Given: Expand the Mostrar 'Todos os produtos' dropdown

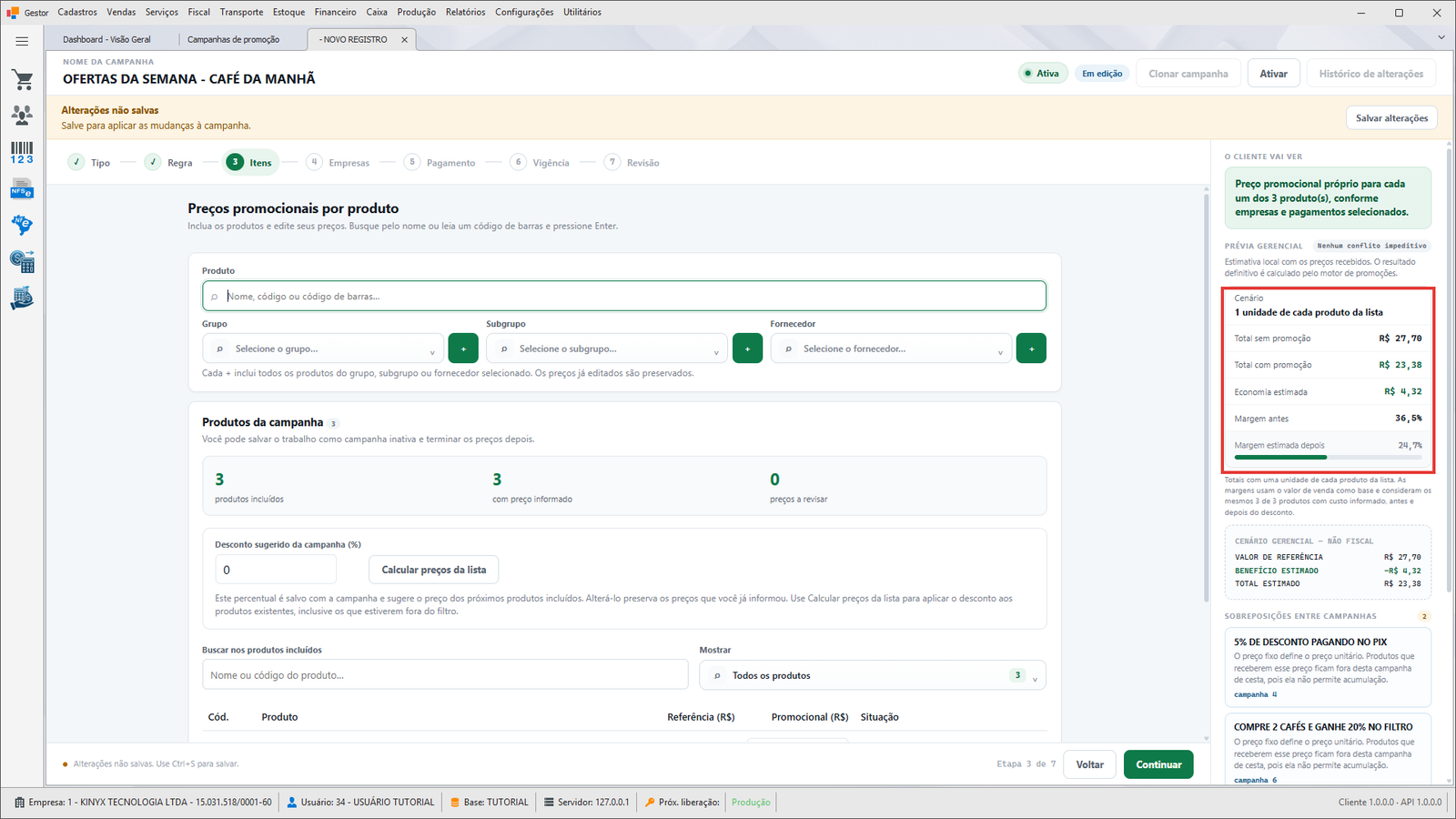Looking at the screenshot, I should point(873,675).
